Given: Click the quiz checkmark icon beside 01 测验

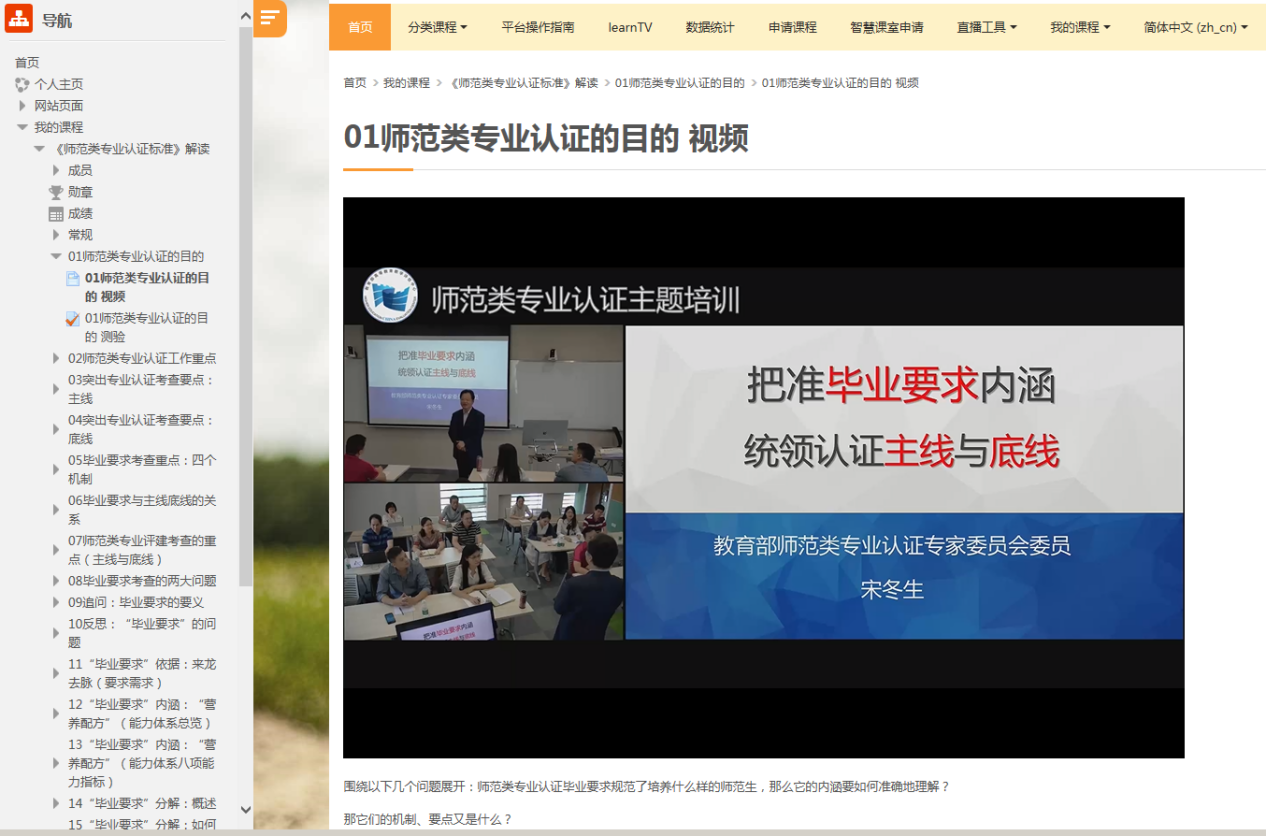Looking at the screenshot, I should point(73,319).
